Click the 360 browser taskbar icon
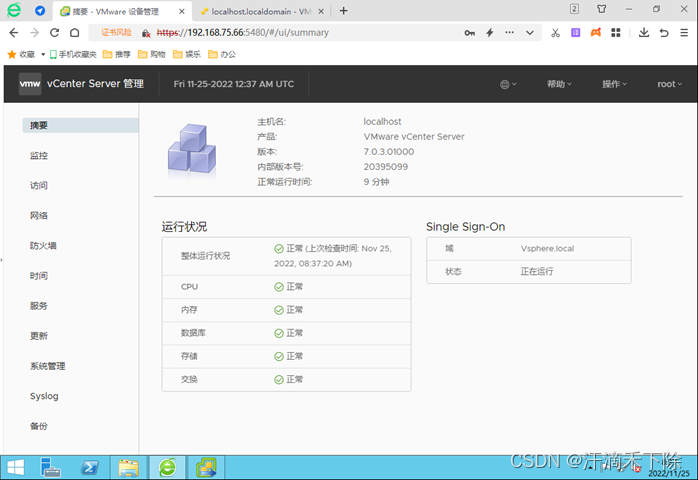698x480 pixels. point(167,468)
